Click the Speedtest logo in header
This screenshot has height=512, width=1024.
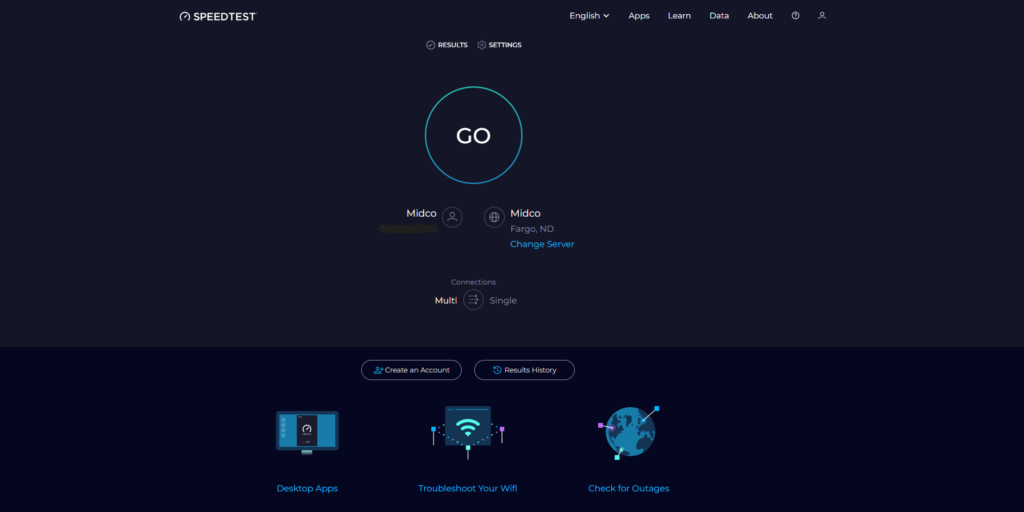(x=217, y=16)
